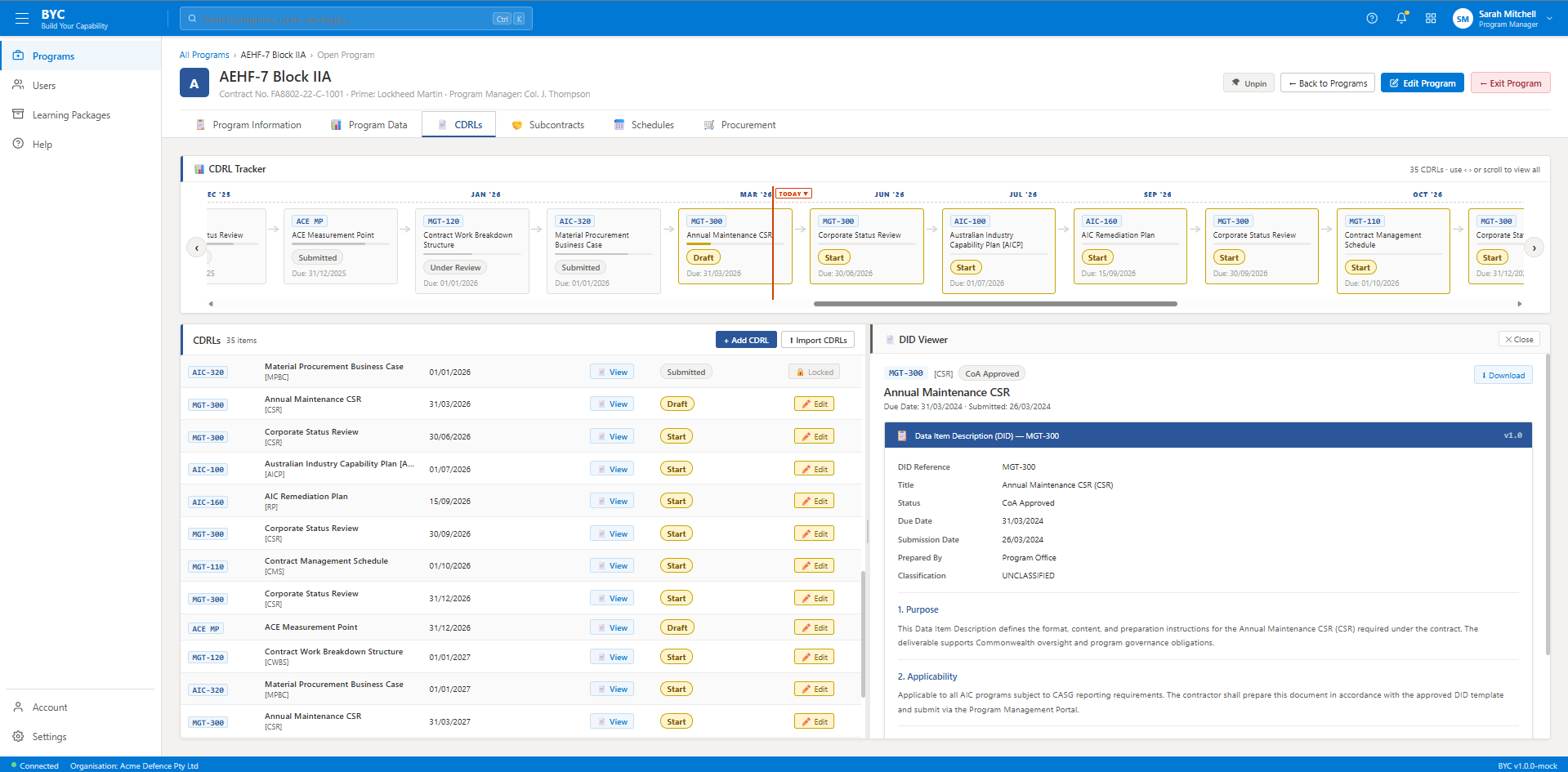The height and width of the screenshot is (772, 1568).
Task: Click the CoA Approved status badge
Action: point(992,373)
